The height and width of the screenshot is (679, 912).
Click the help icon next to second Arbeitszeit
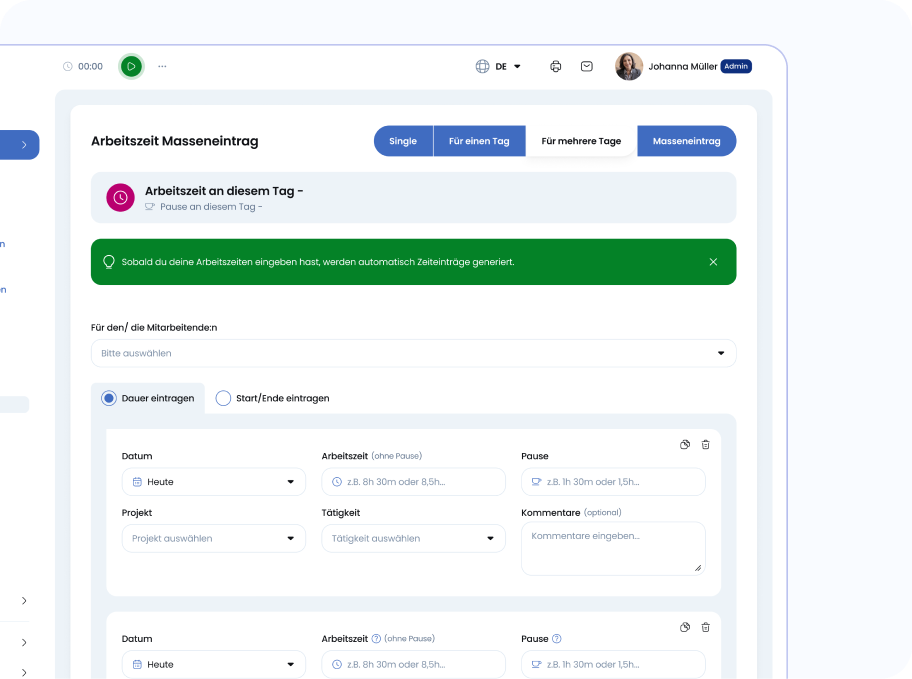pos(376,639)
